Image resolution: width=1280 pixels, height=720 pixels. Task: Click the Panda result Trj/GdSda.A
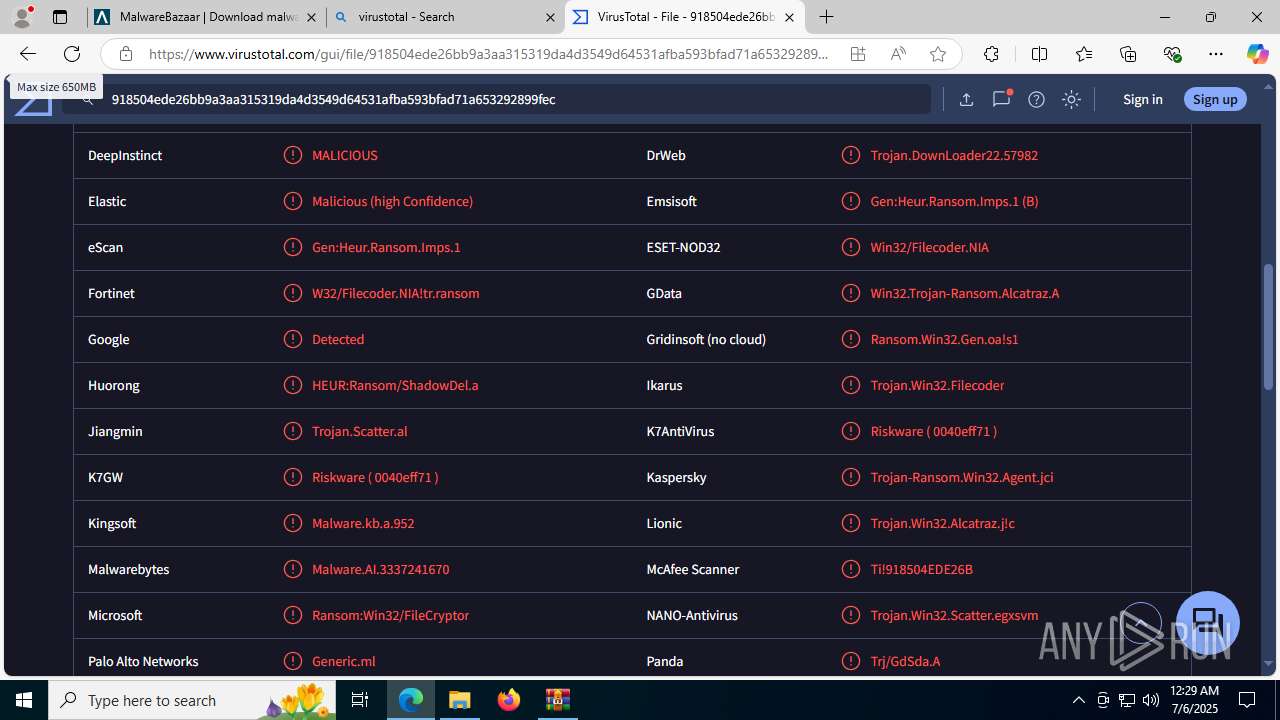905,661
